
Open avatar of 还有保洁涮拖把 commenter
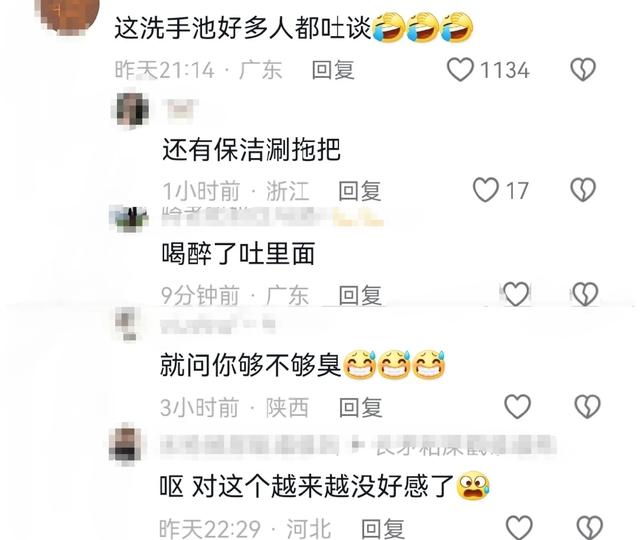tap(130, 109)
